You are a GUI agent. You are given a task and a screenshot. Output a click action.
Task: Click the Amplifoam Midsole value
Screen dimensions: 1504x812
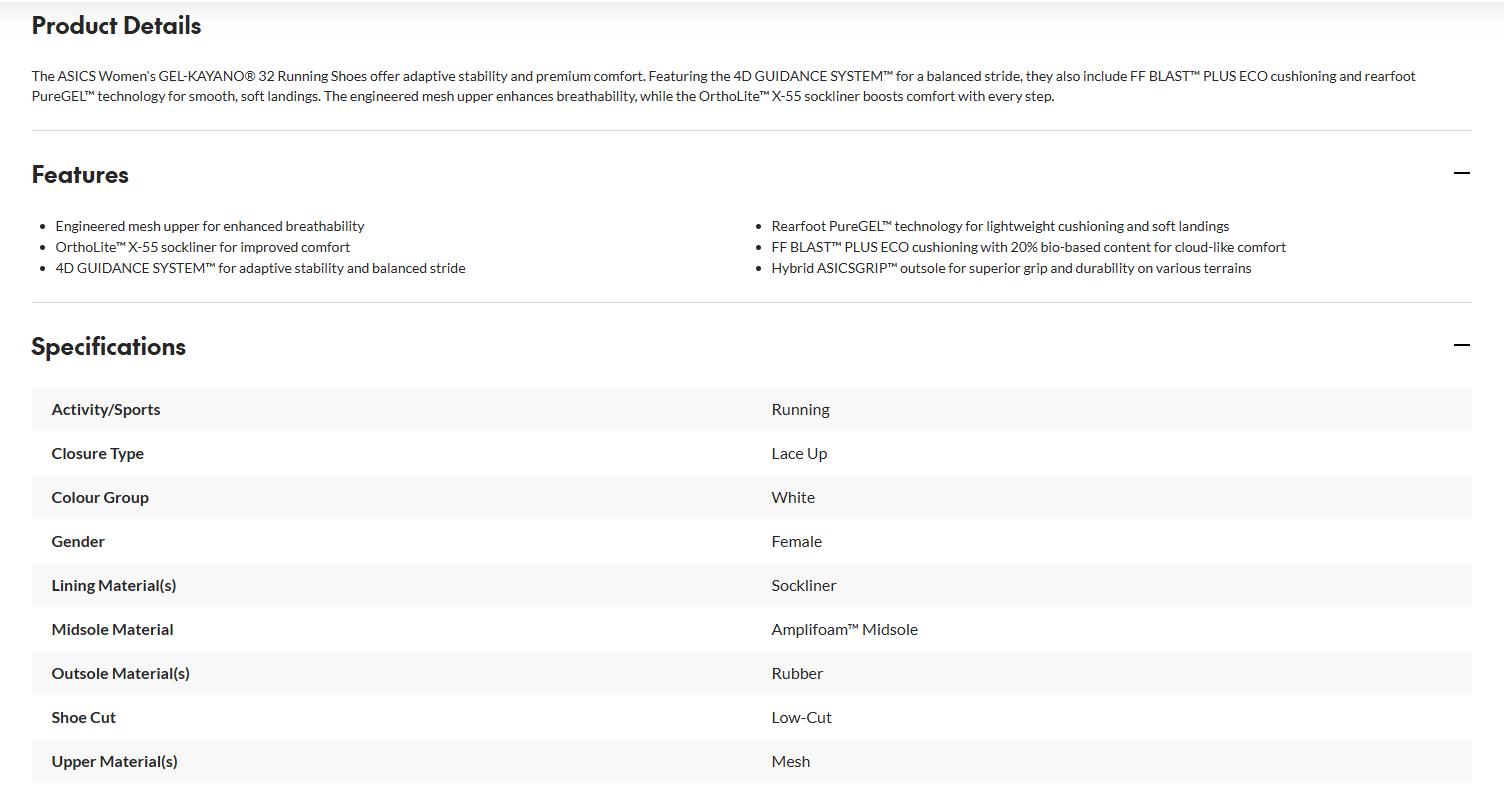[x=844, y=629]
